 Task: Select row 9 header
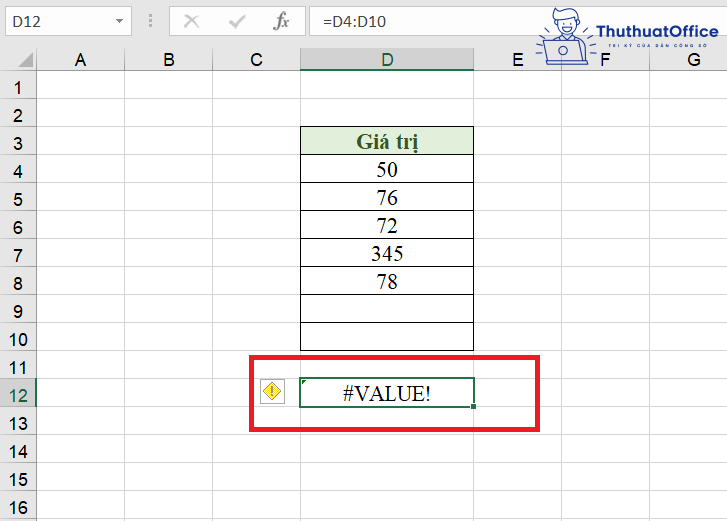pos(18,311)
